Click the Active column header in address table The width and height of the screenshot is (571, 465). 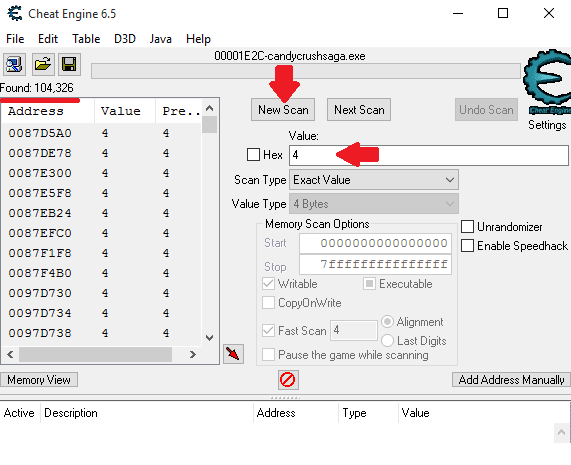[x=19, y=413]
